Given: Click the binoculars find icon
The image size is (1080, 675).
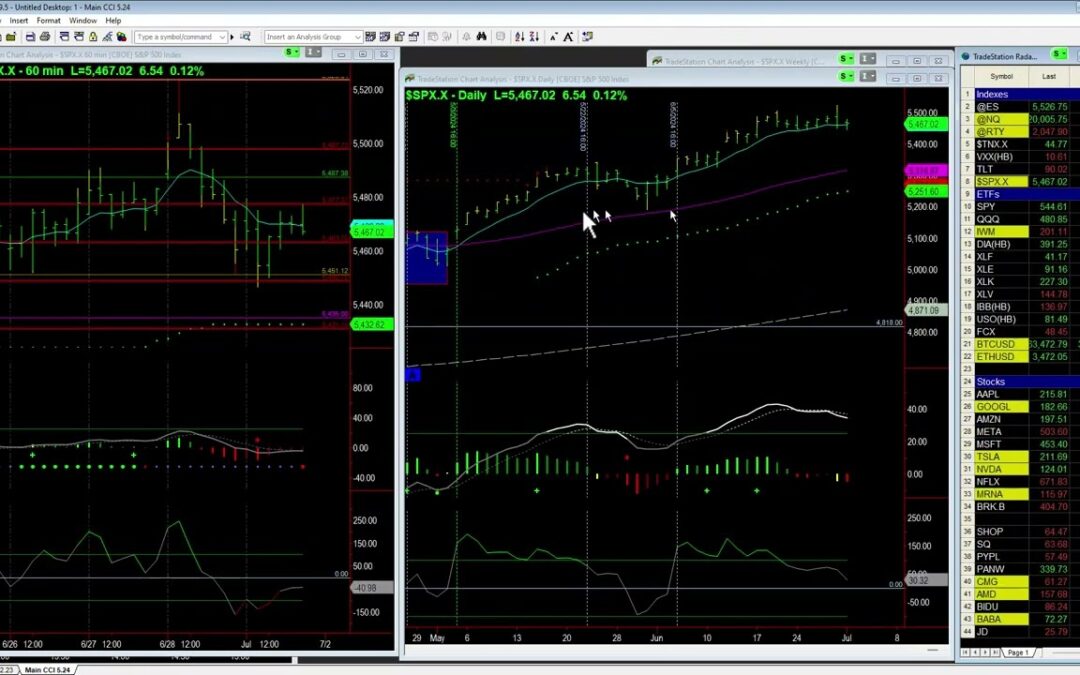Looking at the screenshot, I should pos(481,37).
